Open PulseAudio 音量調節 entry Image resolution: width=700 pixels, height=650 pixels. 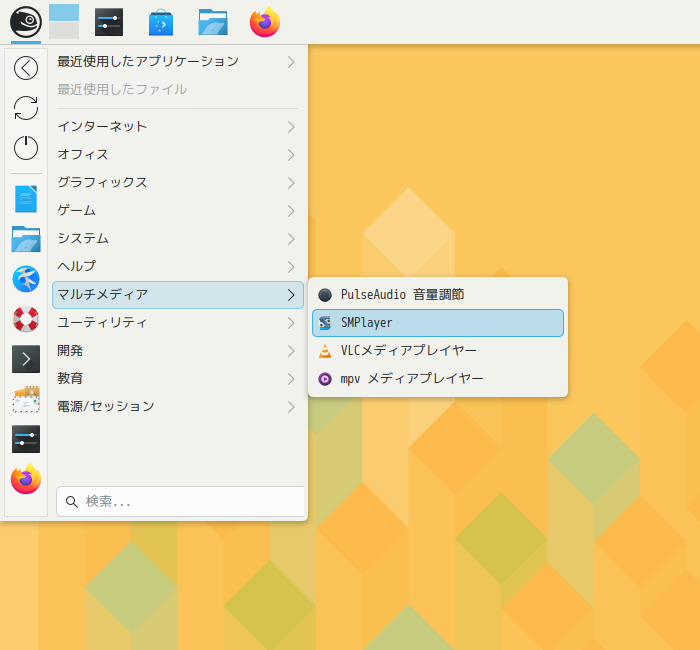point(438,295)
